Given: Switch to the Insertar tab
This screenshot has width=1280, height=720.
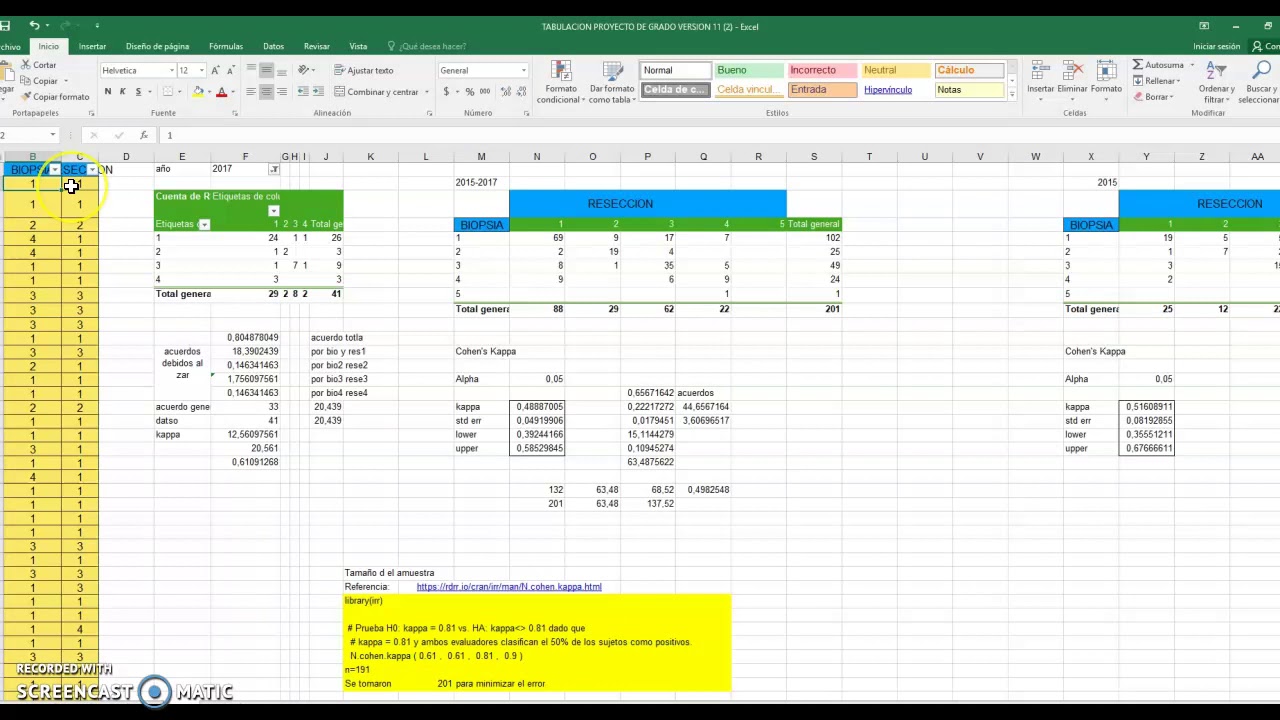Looking at the screenshot, I should pyautogui.click(x=92, y=46).
